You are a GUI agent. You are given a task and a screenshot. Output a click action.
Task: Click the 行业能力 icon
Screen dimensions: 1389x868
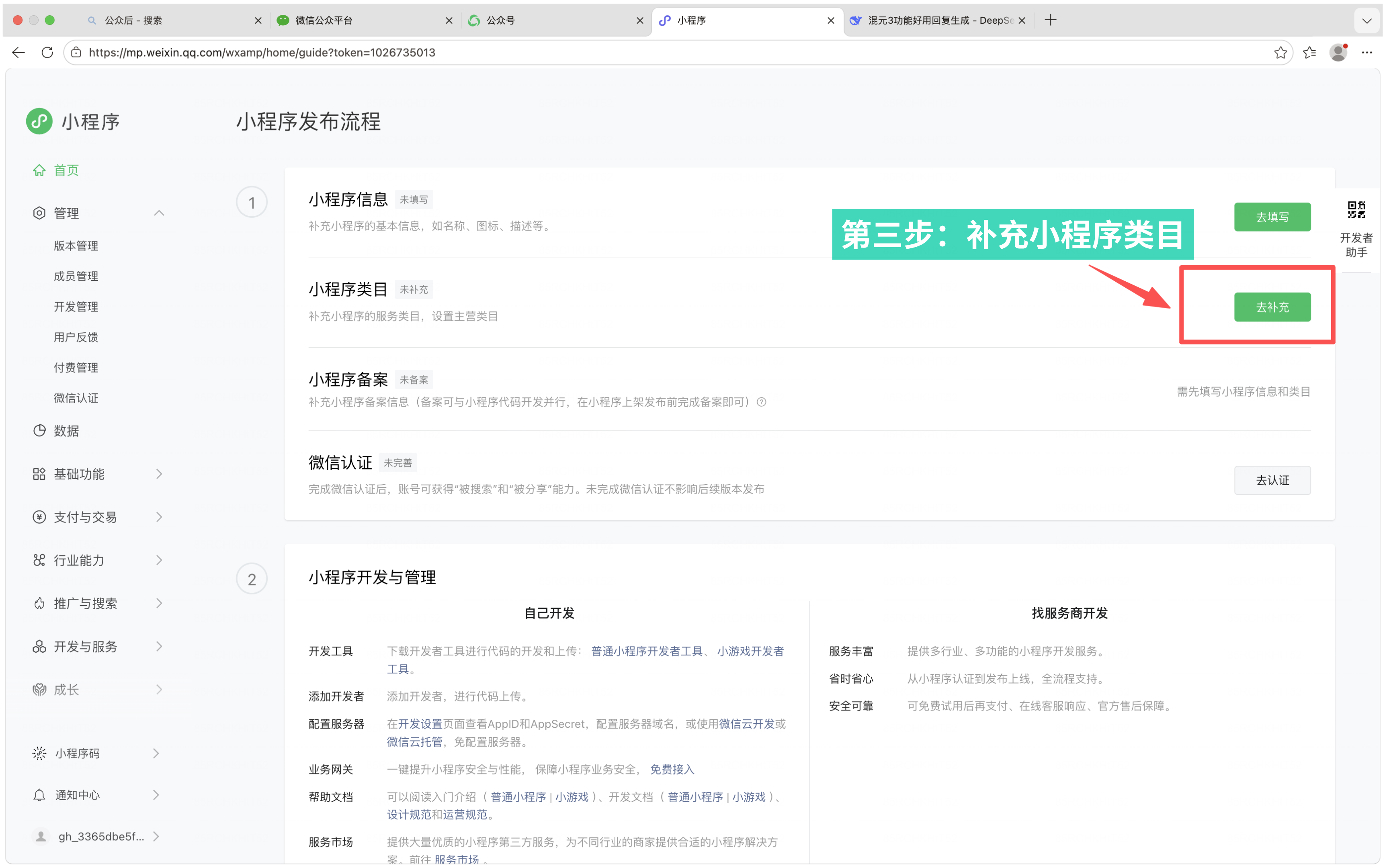[x=39, y=560]
